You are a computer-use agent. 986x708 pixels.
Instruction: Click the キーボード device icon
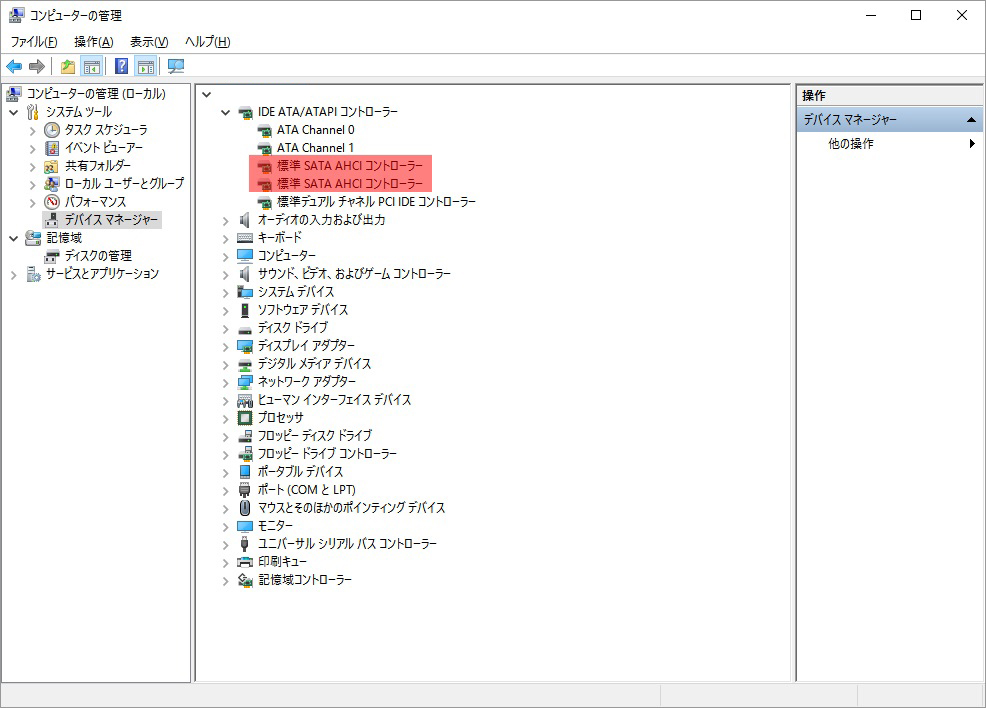click(x=245, y=238)
